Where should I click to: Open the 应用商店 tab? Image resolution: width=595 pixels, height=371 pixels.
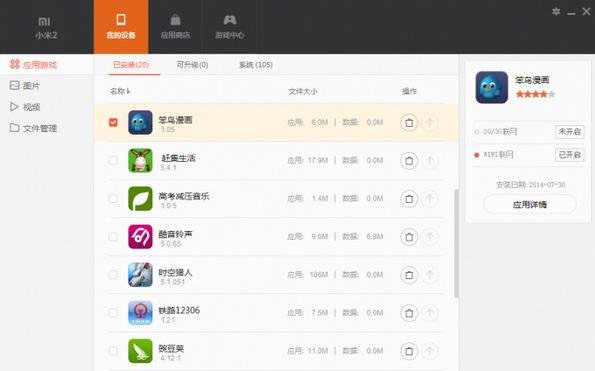[175, 27]
